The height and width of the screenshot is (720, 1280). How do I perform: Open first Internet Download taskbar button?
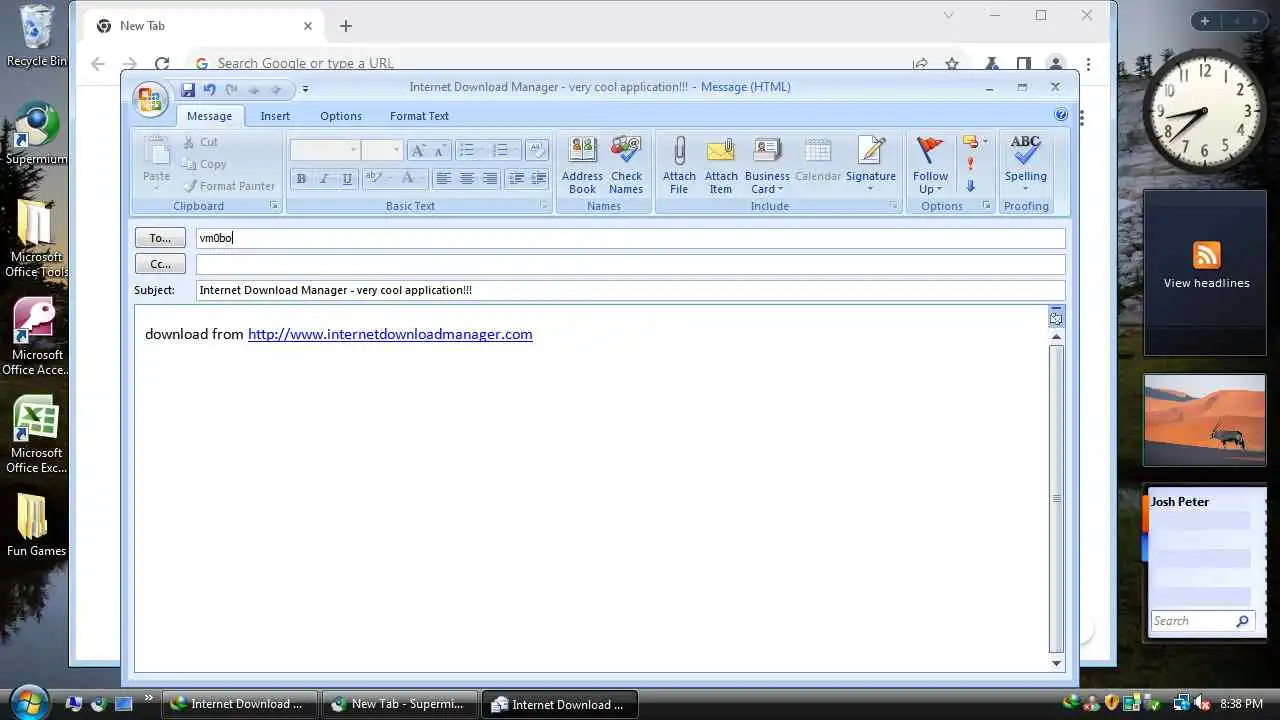tap(238, 704)
